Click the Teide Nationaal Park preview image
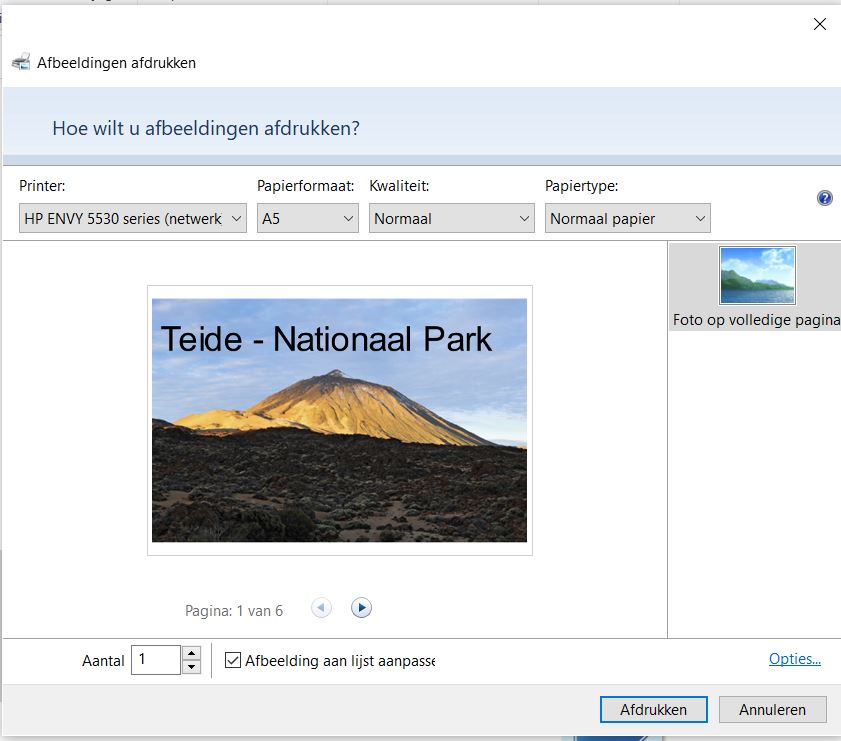This screenshot has width=841, height=741. (x=339, y=420)
